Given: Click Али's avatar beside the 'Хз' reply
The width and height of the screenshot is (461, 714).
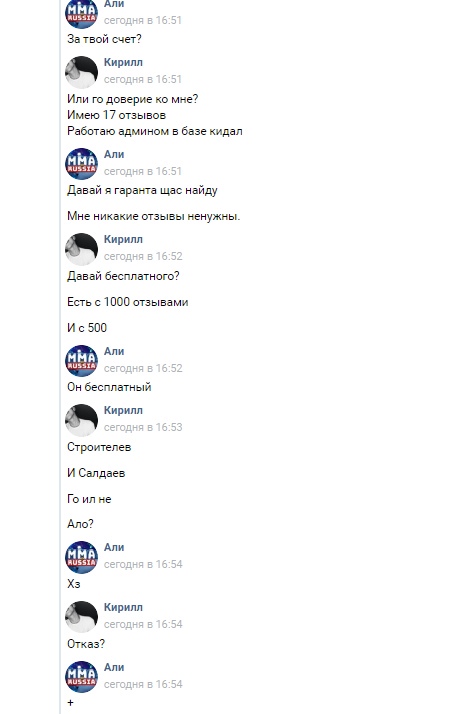Looking at the screenshot, I should tap(82, 557).
